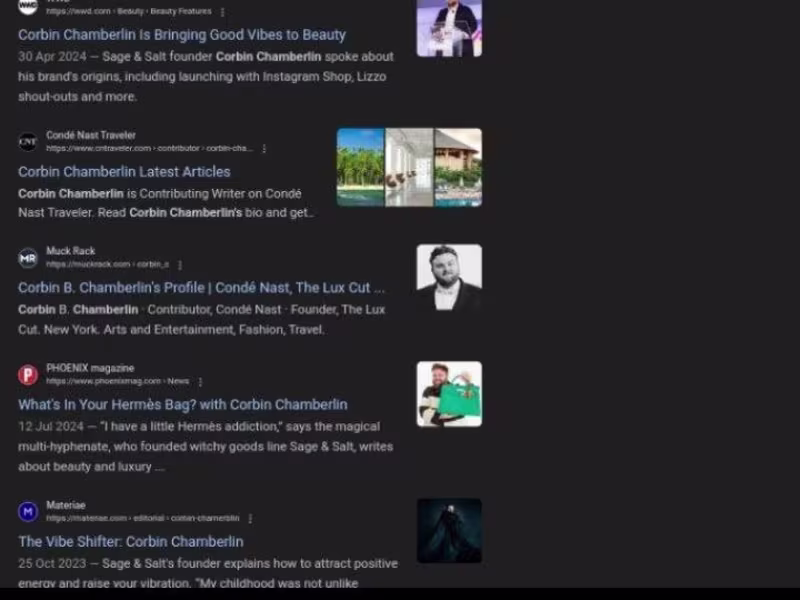Open the WWD result thumbnail image
800x600 pixels.
449,28
